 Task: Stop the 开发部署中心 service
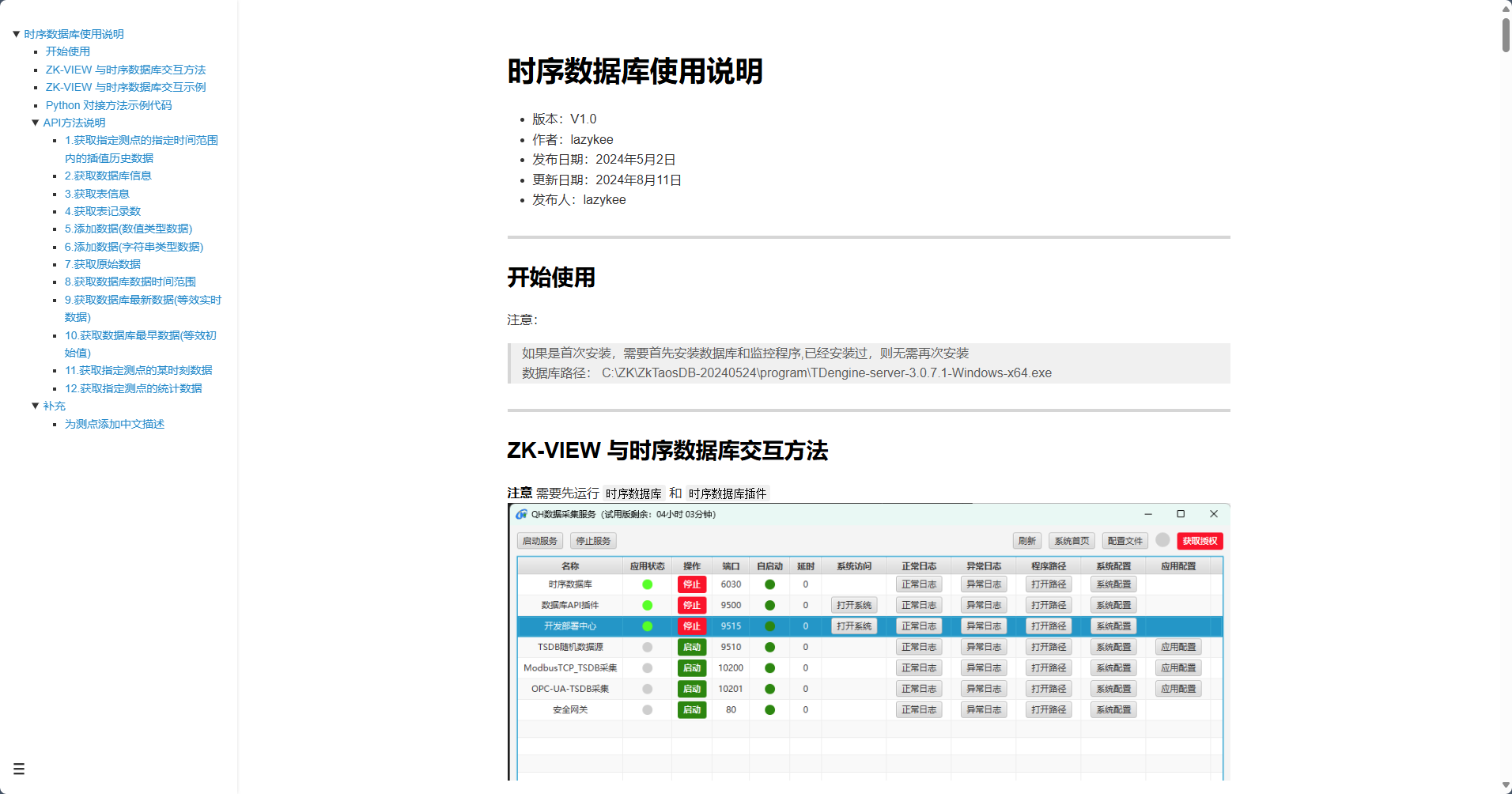coord(692,626)
